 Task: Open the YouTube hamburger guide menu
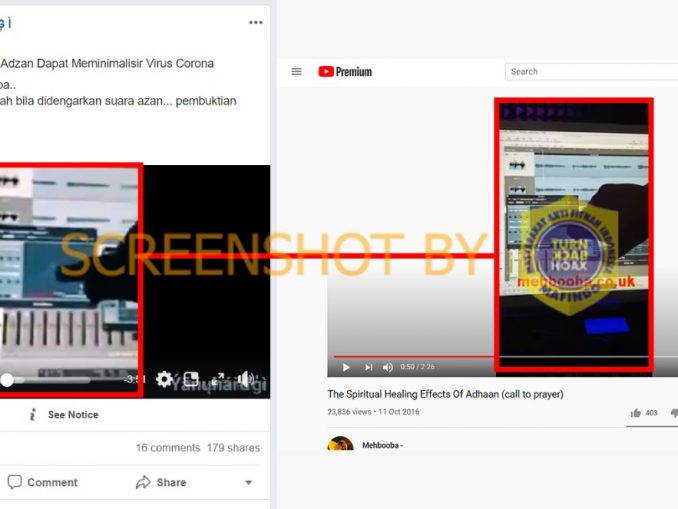tap(296, 71)
